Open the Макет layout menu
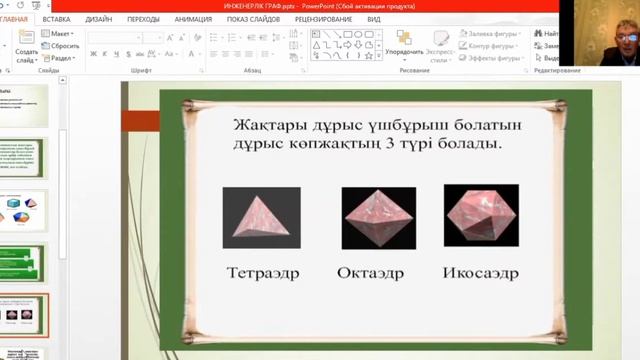Image resolution: width=640 pixels, height=360 pixels. point(58,33)
